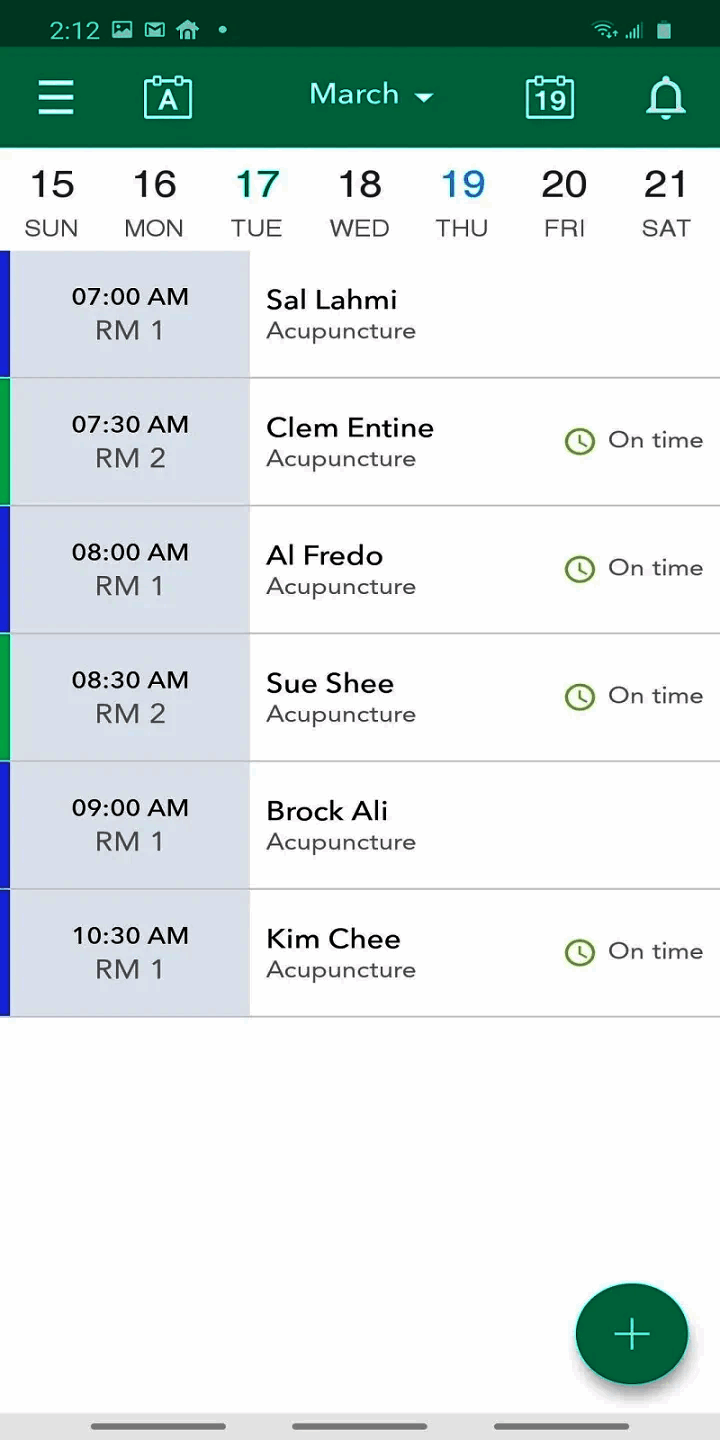This screenshot has height=1440, width=720.
Task: Open the day 19 calendar view icon
Action: pos(550,97)
